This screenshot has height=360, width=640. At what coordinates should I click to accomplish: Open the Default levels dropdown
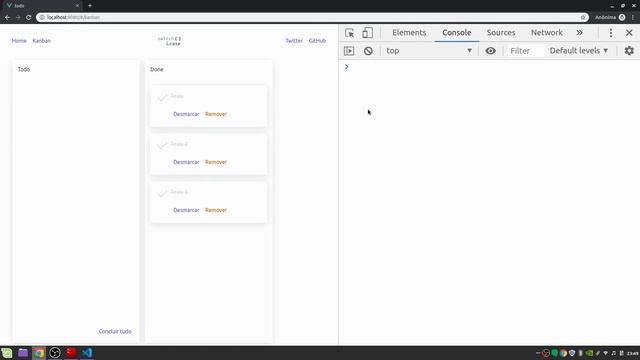[579, 51]
